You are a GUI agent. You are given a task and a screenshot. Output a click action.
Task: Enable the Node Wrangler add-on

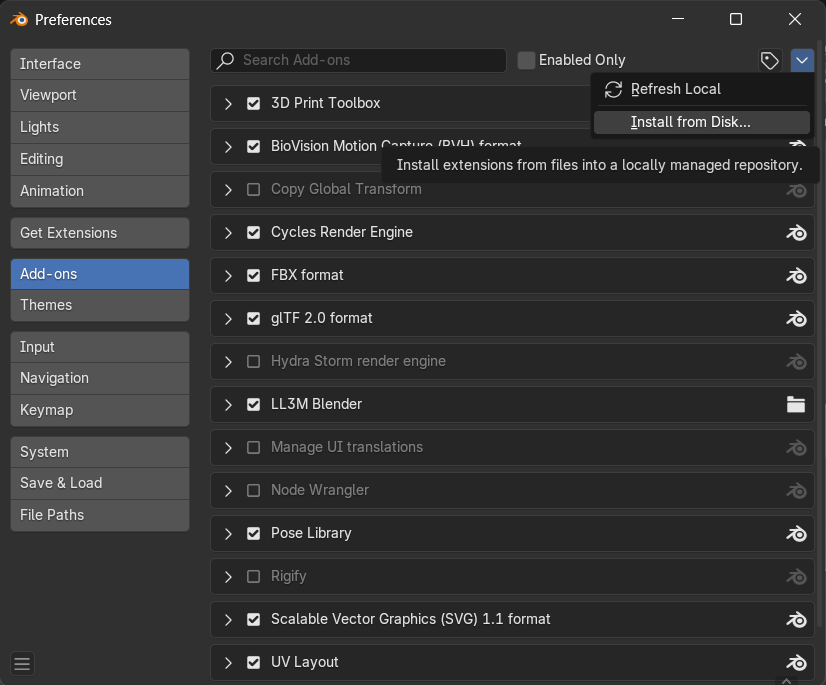(x=253, y=490)
